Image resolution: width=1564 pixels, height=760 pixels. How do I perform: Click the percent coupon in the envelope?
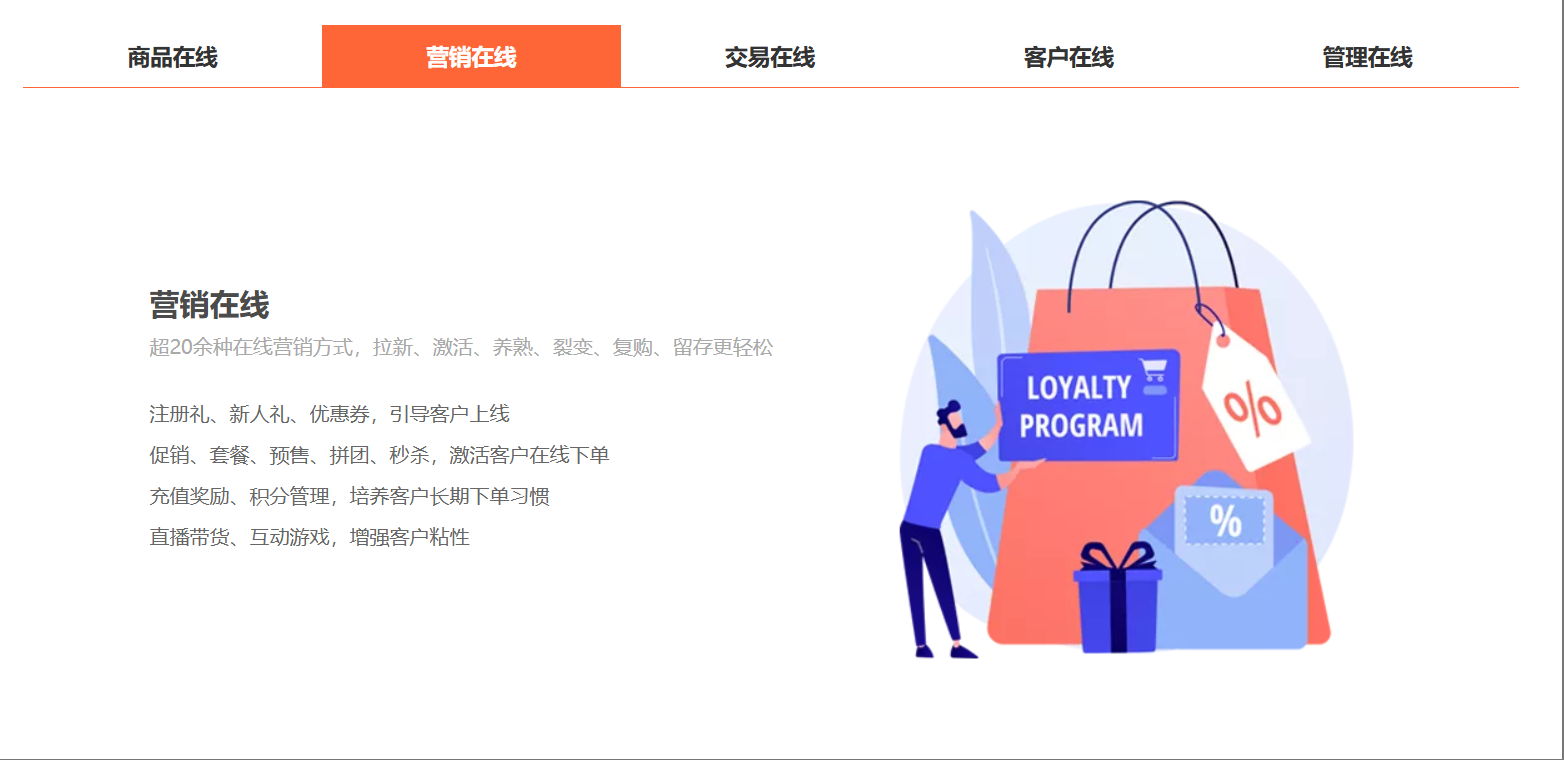tap(1225, 520)
